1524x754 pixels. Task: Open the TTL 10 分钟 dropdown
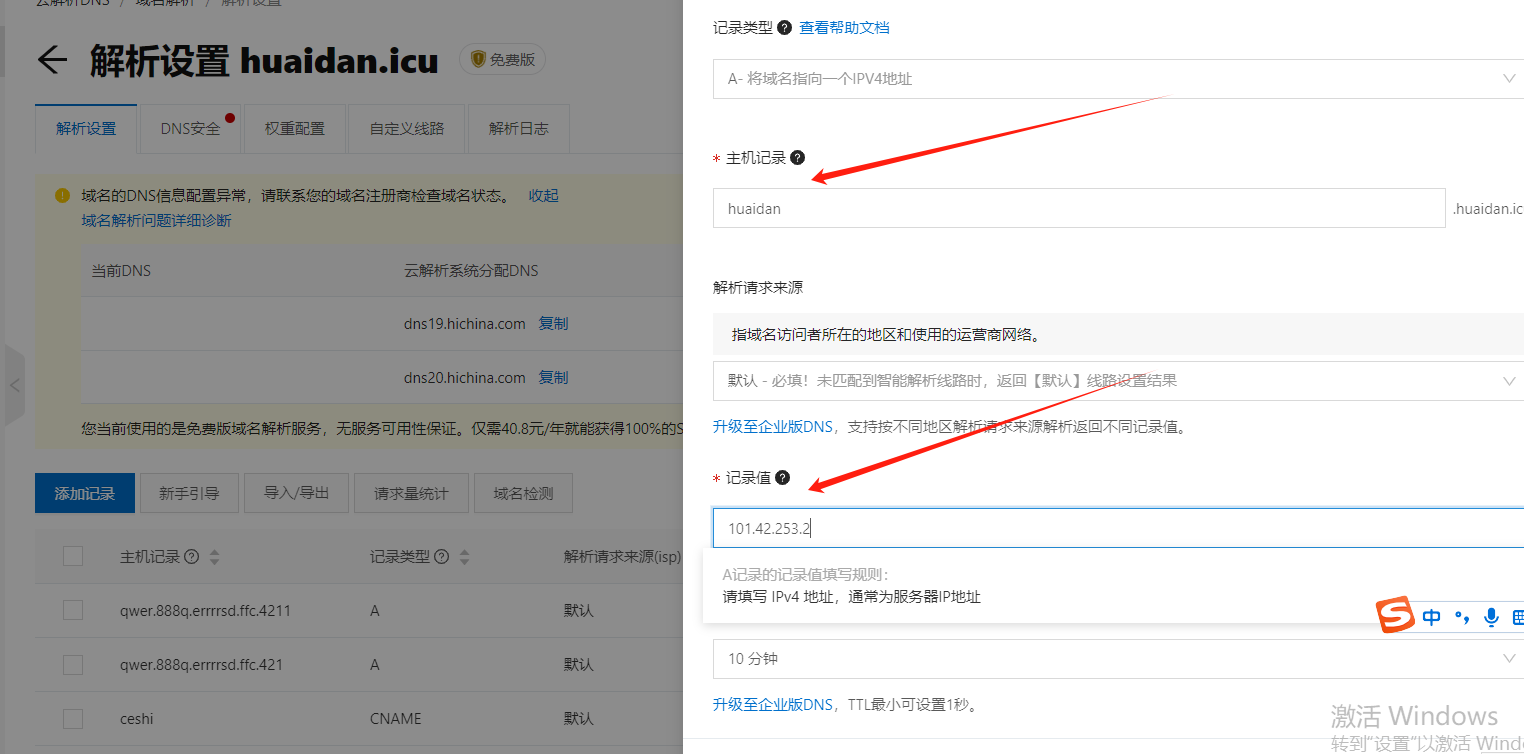pos(1118,659)
